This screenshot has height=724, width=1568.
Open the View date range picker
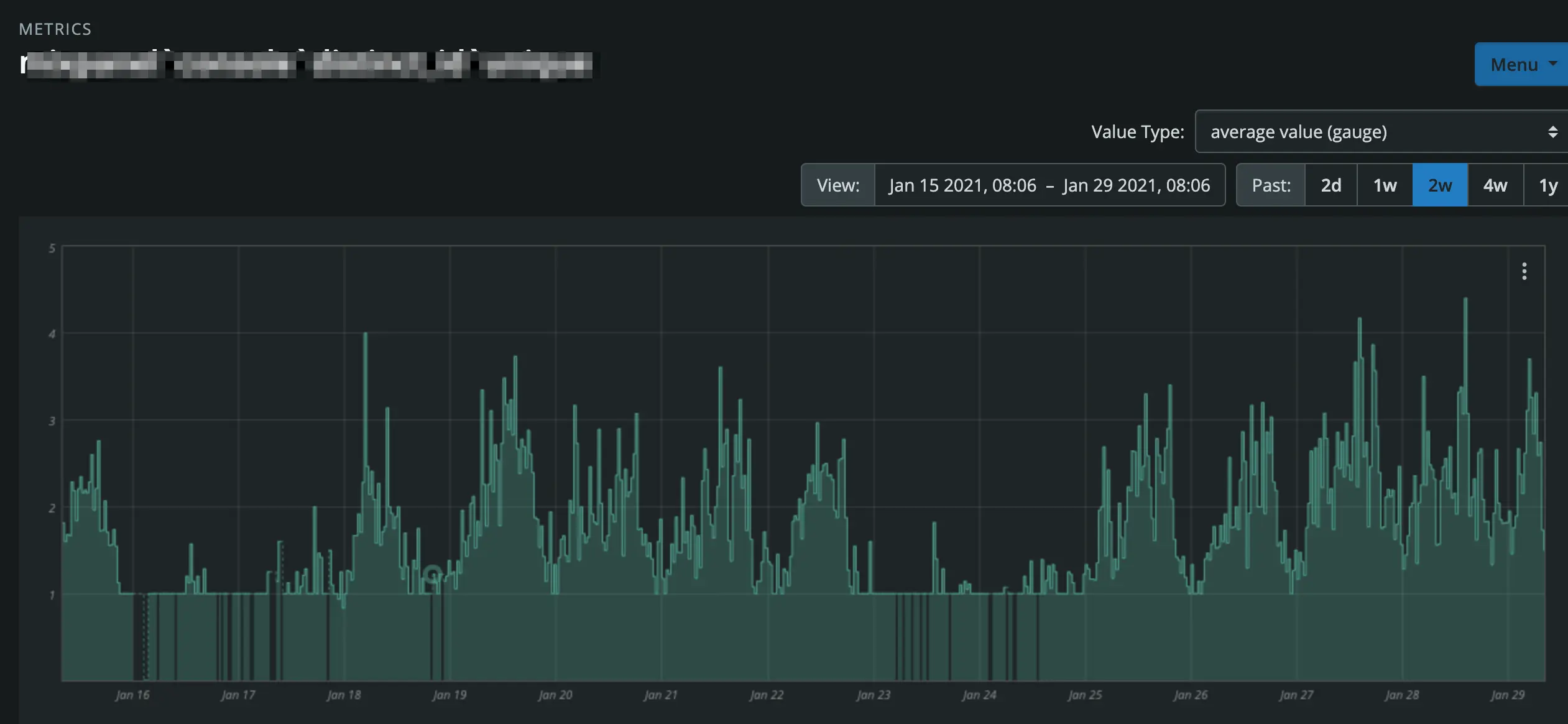pos(1049,185)
